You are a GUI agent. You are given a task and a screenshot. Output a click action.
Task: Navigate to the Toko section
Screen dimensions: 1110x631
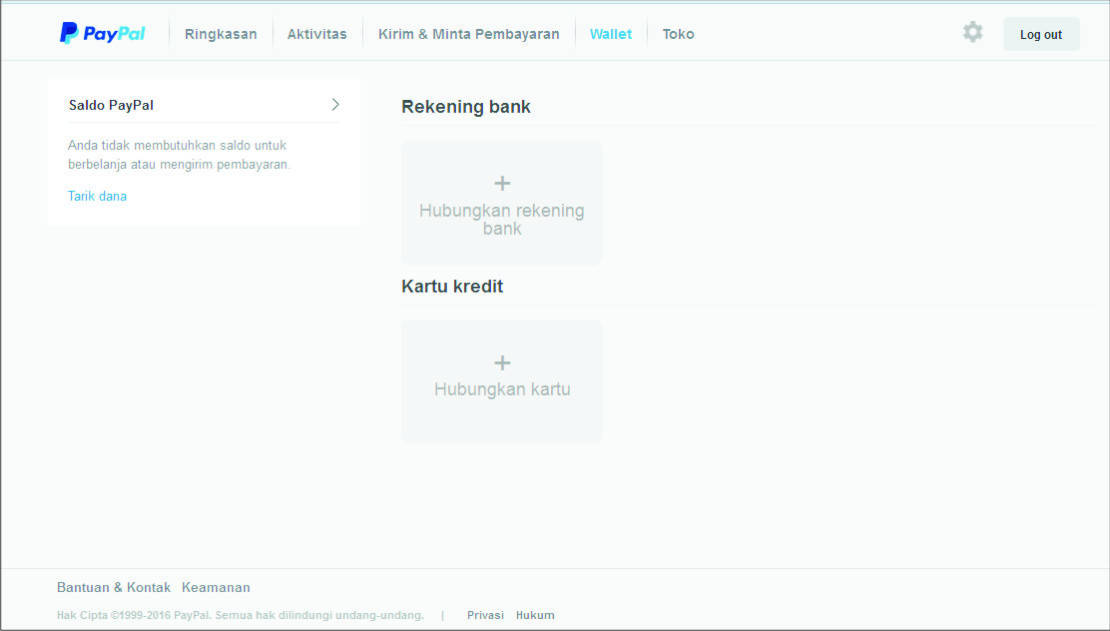click(x=678, y=33)
